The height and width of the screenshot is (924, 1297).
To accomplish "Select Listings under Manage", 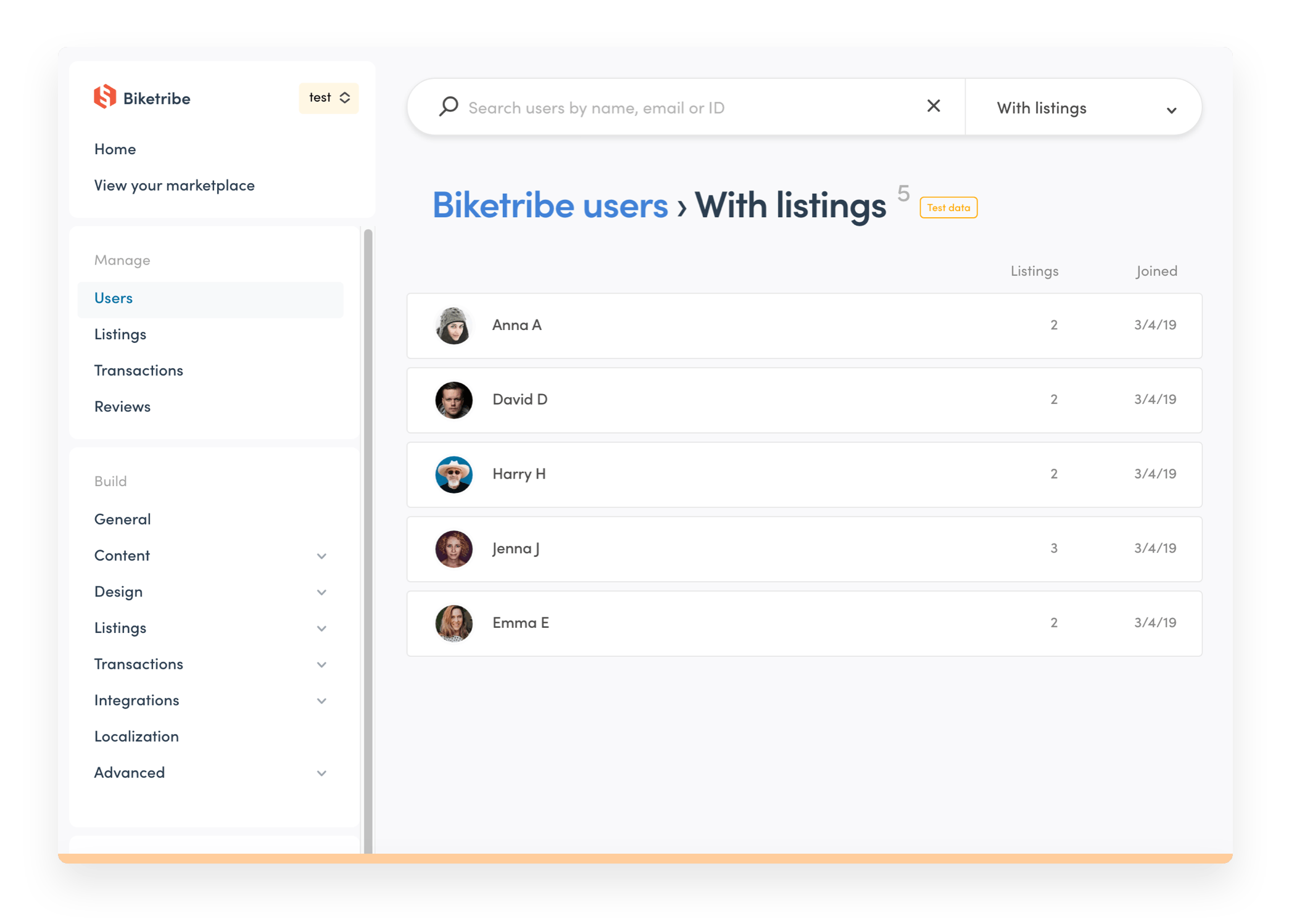I will point(120,334).
